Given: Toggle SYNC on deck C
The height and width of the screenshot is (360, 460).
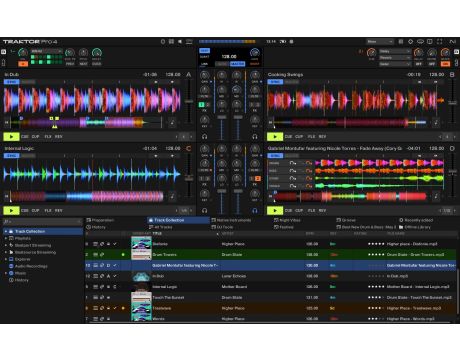Looking at the screenshot, I should 11,156.
